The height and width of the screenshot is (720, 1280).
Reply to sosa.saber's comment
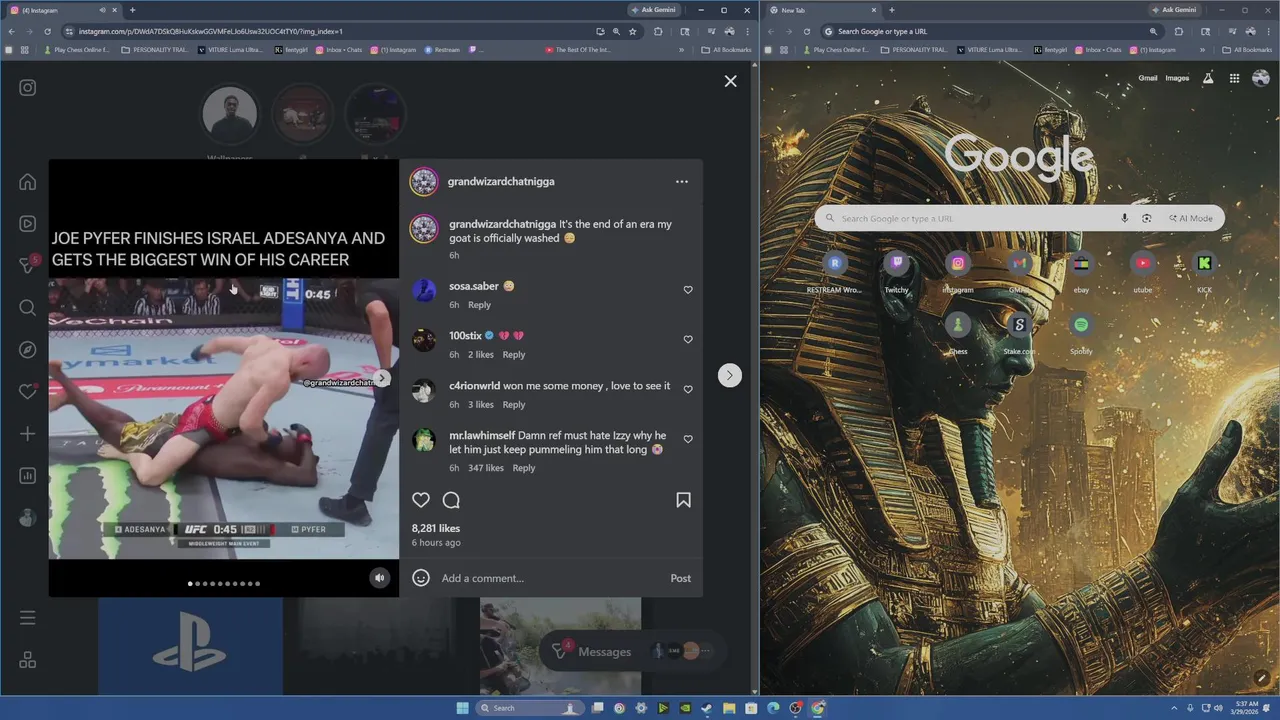[480, 305]
